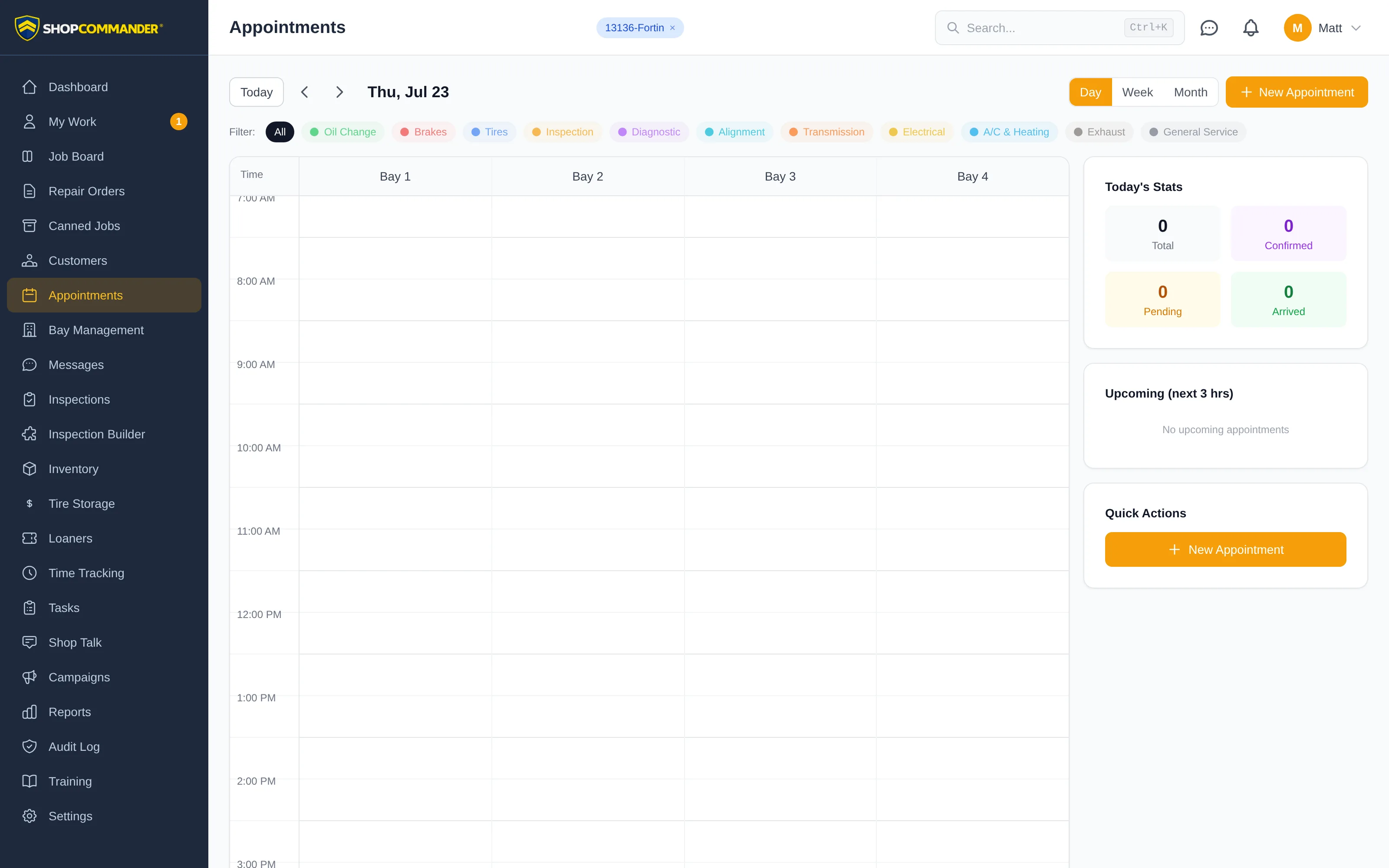Click the Today button

coord(256,92)
